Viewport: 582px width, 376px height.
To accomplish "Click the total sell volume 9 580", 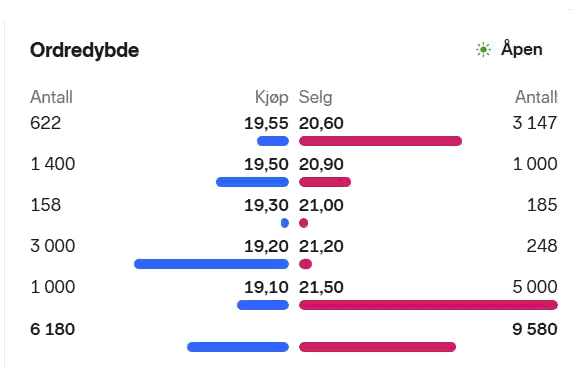I will pos(535,329).
